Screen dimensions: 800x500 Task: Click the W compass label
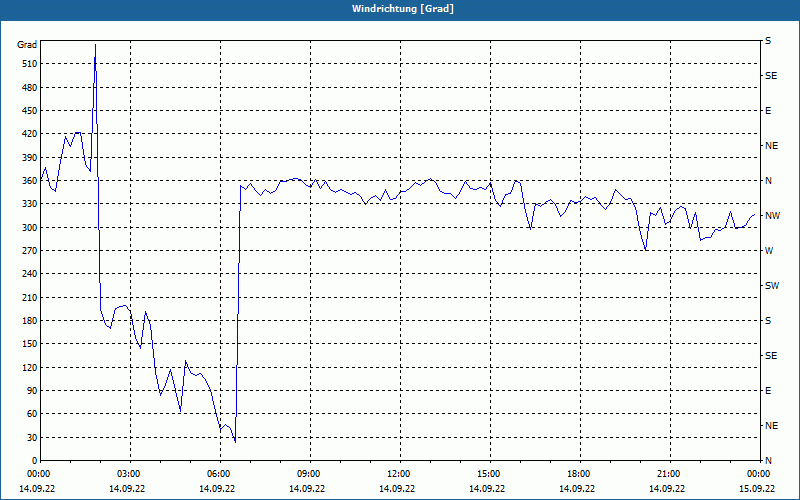click(x=769, y=251)
